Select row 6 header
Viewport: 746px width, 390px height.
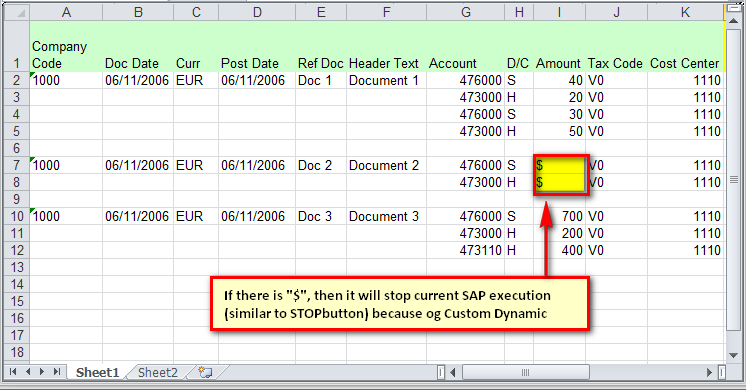tap(17, 148)
